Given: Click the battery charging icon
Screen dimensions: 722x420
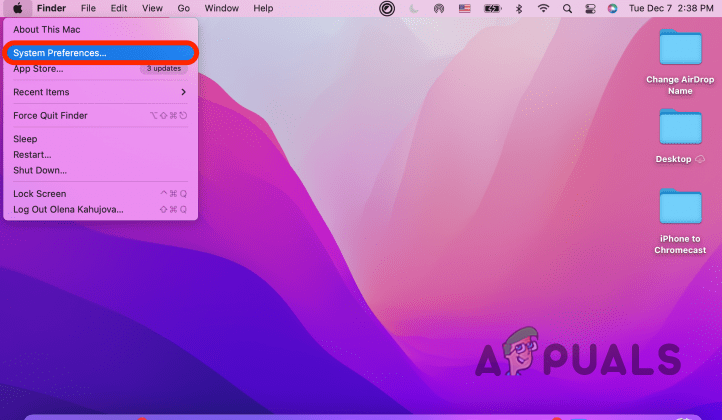Looking at the screenshot, I should pos(492,8).
